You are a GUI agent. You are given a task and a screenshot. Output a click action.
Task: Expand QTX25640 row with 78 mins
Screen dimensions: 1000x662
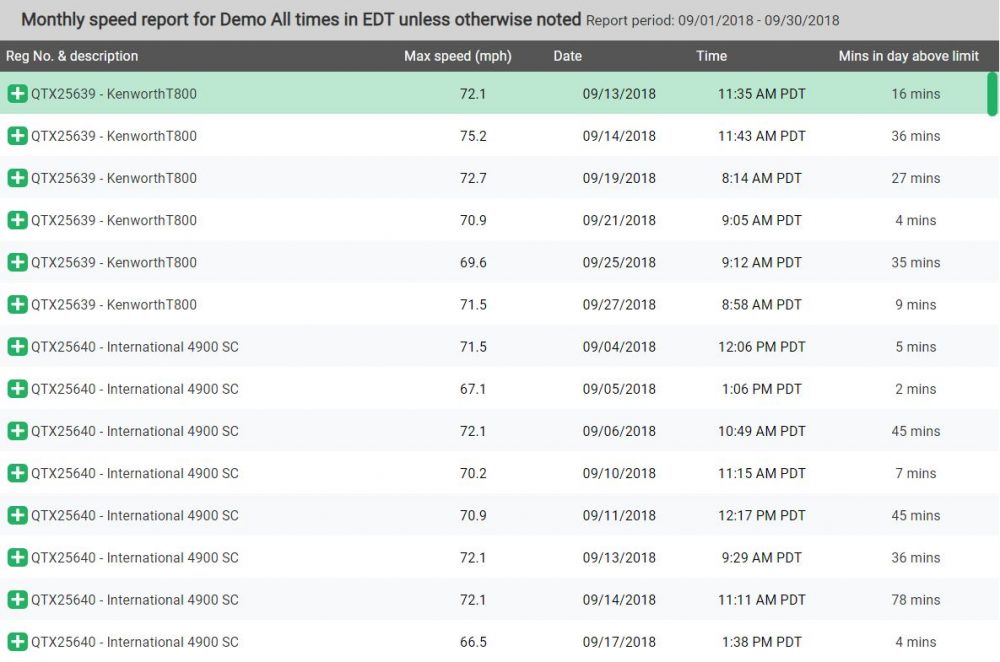[17, 599]
